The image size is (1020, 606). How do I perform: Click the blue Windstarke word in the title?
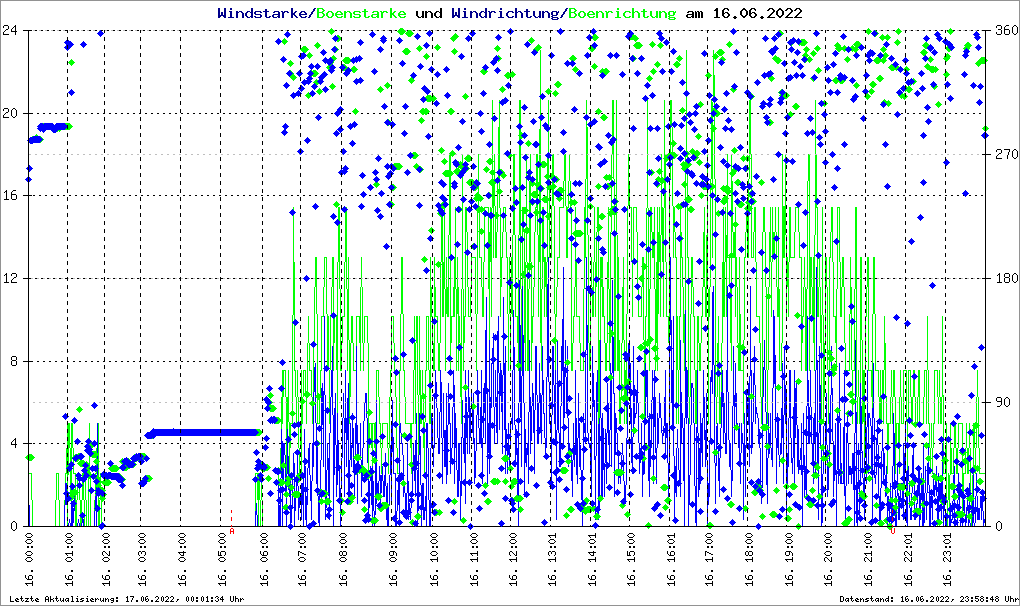coord(264,13)
